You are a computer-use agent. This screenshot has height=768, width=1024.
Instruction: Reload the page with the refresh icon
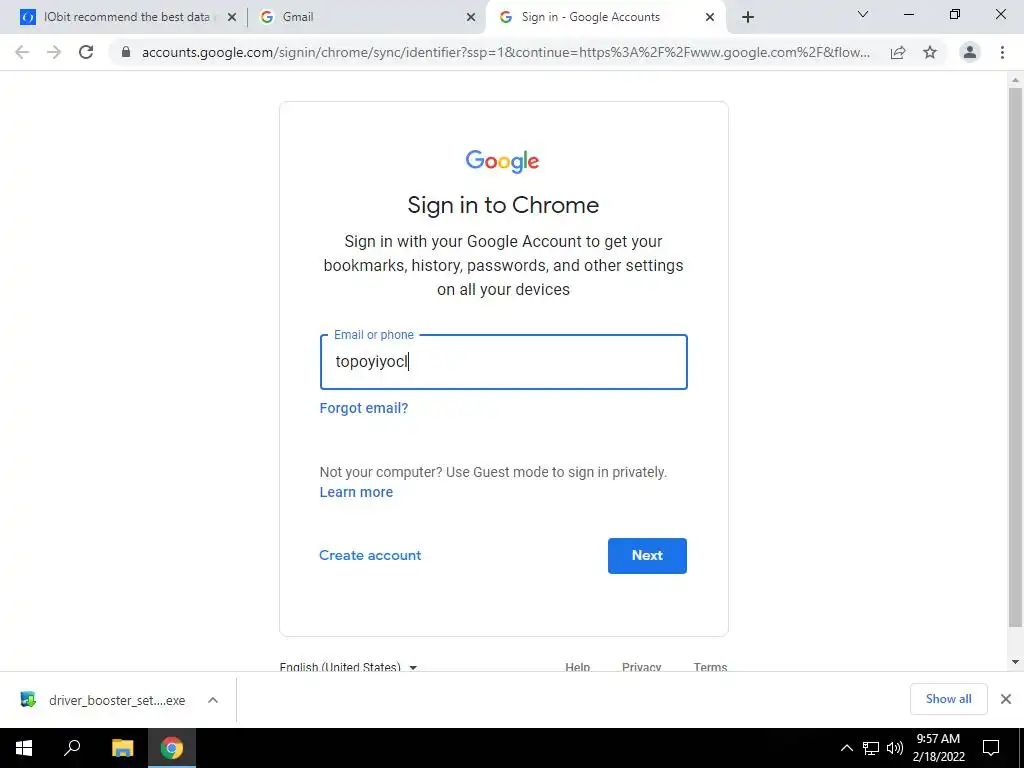(86, 52)
